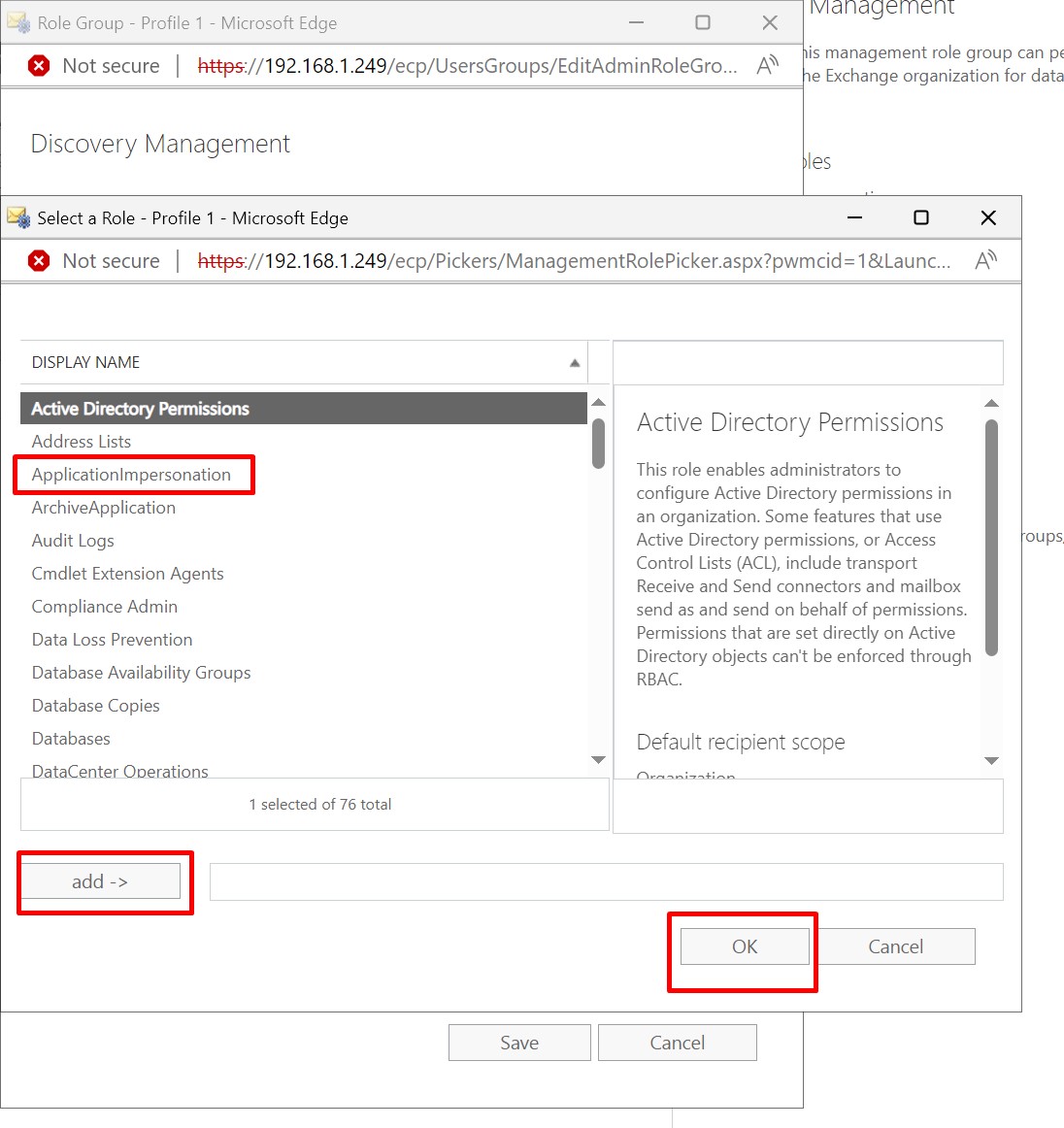Click the Select a Role window address URL
Screen dimensions: 1064x1128
[x=574, y=260]
